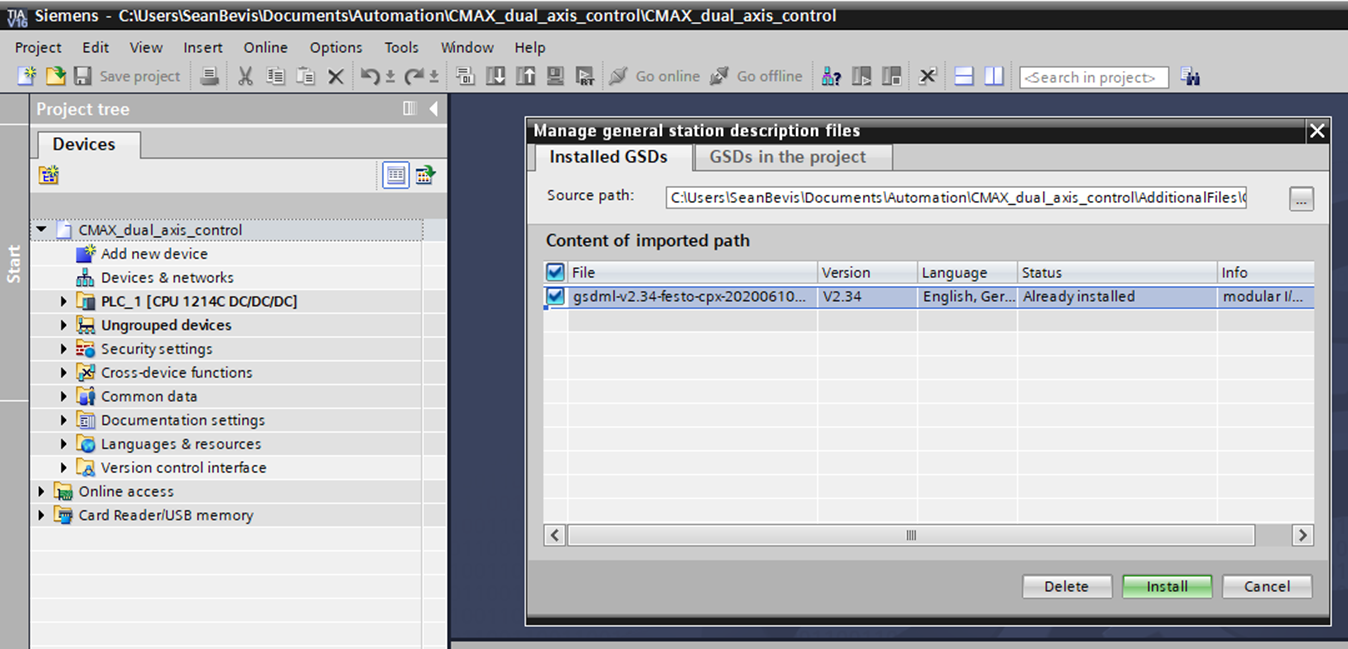Collapse the Project tree with left arrow
Image resolution: width=1348 pixels, height=649 pixels.
[x=433, y=109]
